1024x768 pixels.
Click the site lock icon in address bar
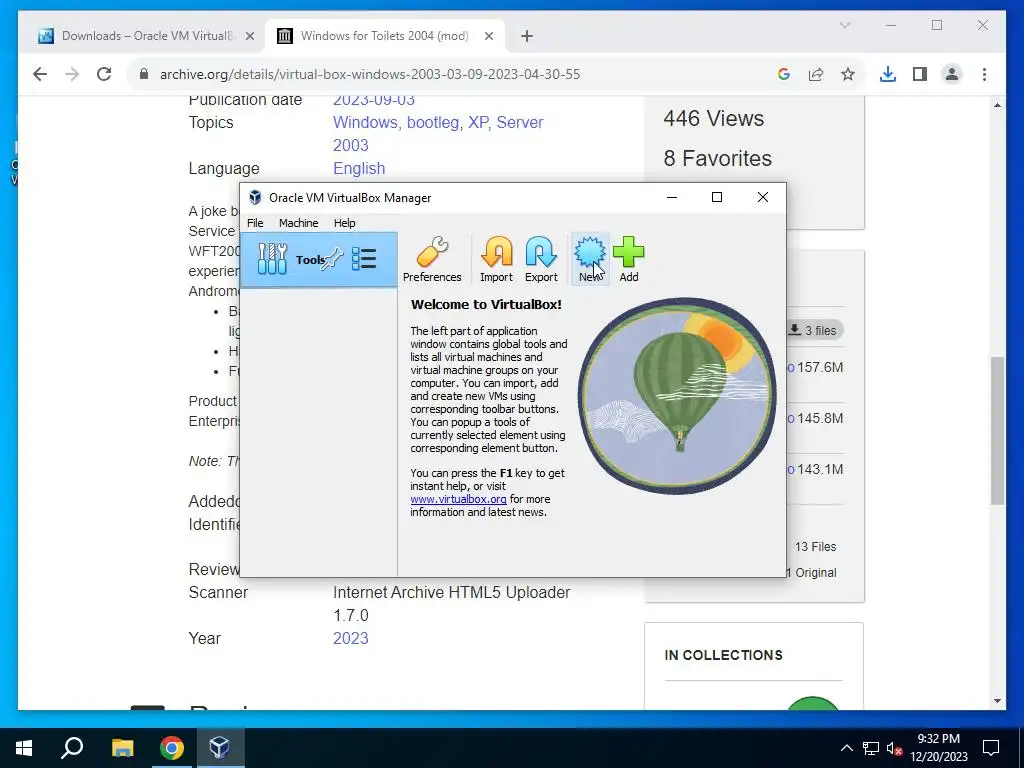click(x=144, y=74)
